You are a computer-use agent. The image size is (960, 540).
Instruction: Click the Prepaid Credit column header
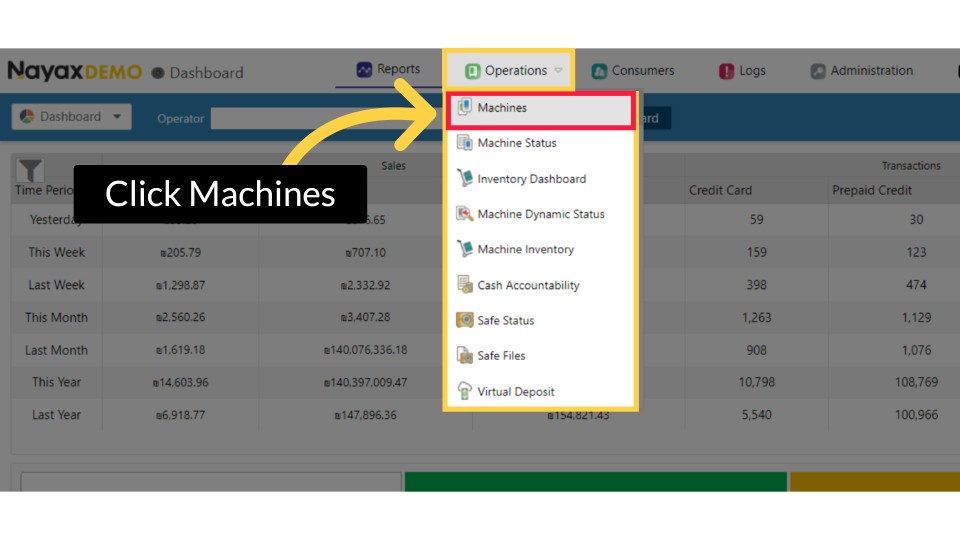pyautogui.click(x=872, y=190)
